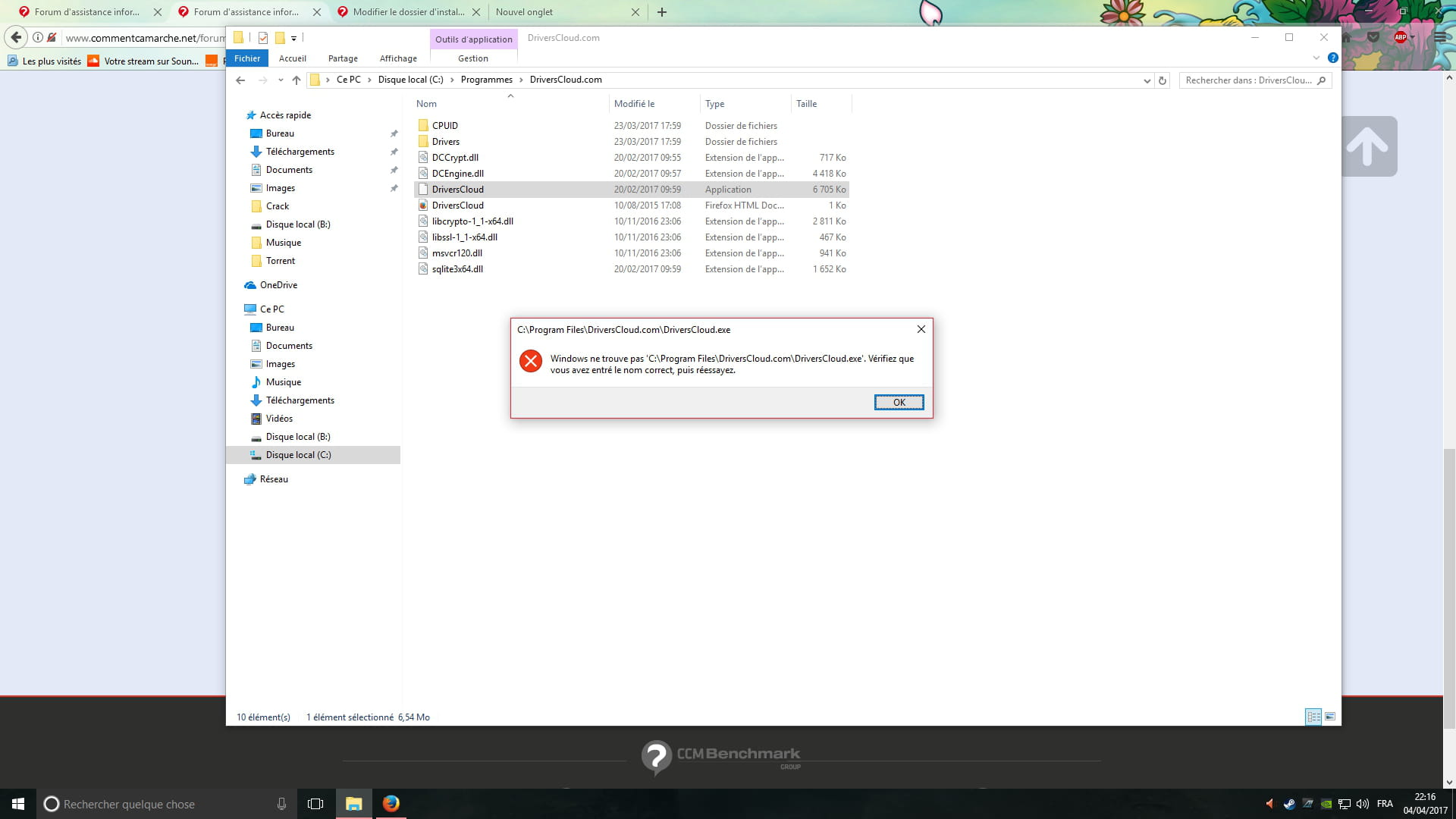This screenshot has width=1456, height=819.
Task: Open Les plus visités bookmark
Action: click(44, 61)
